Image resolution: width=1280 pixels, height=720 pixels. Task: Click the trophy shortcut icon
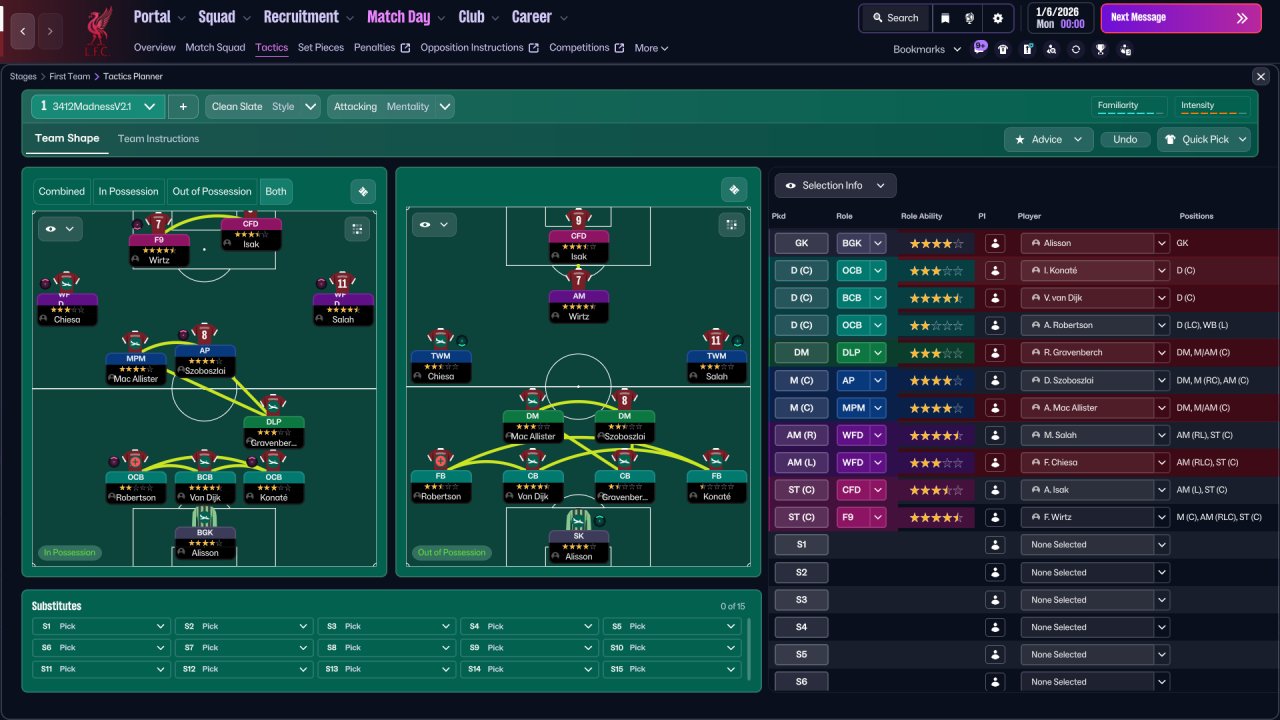(x=1100, y=49)
